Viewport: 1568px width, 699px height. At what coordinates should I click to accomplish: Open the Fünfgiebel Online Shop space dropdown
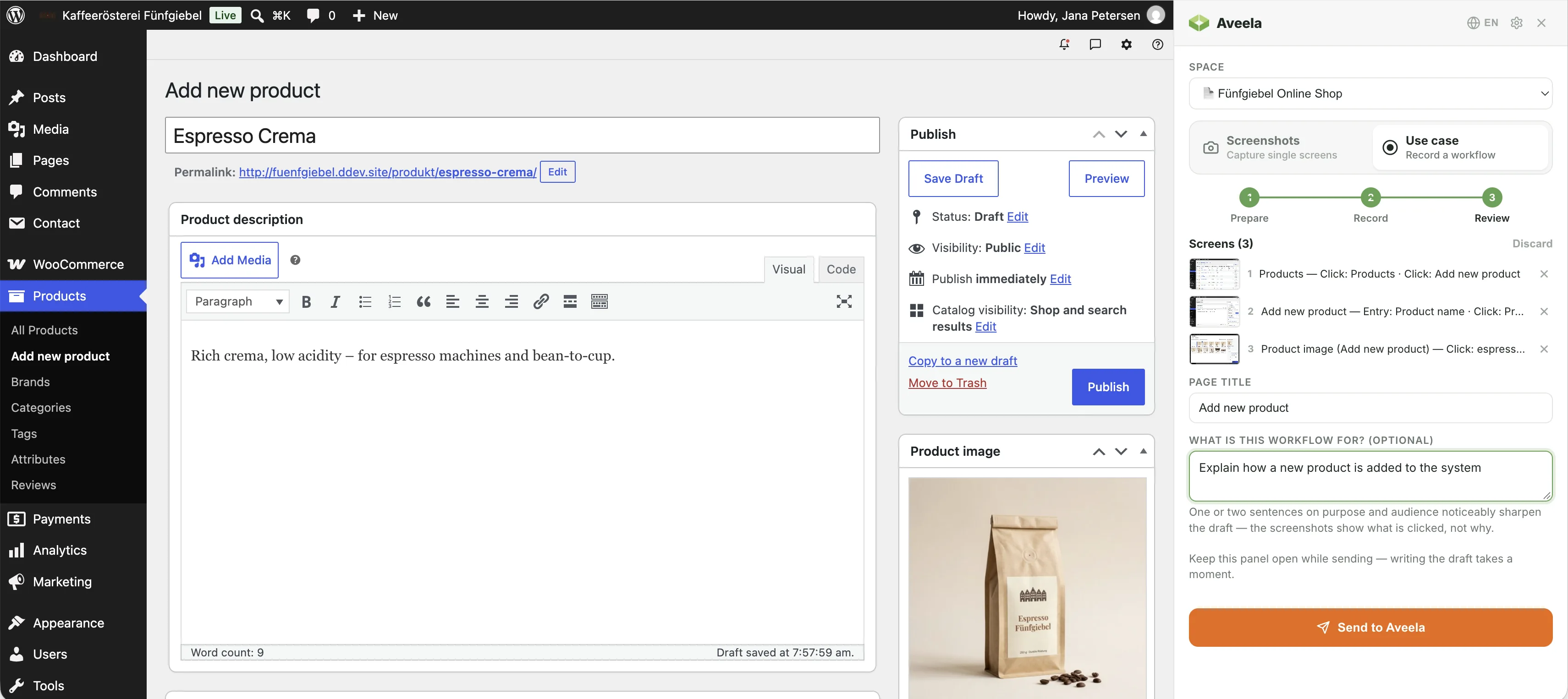[x=1370, y=94]
